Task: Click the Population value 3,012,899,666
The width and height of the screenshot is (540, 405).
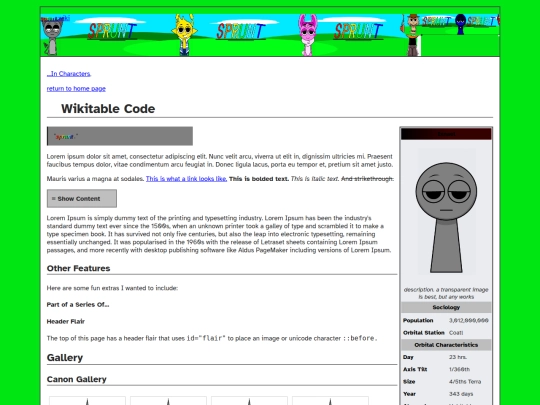Action: pos(469,320)
